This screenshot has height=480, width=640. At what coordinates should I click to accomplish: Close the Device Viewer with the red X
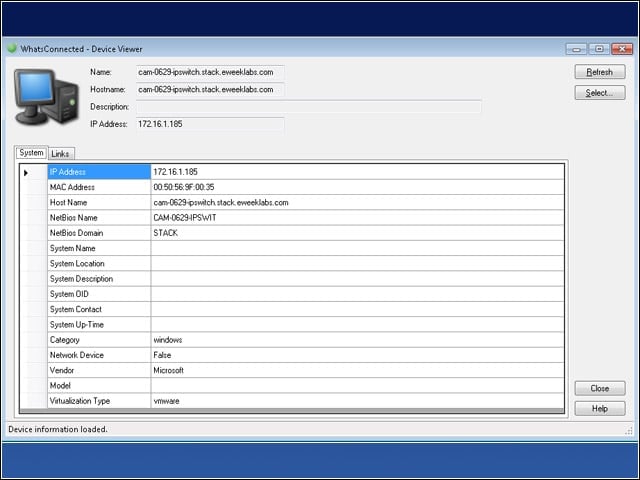coord(622,49)
